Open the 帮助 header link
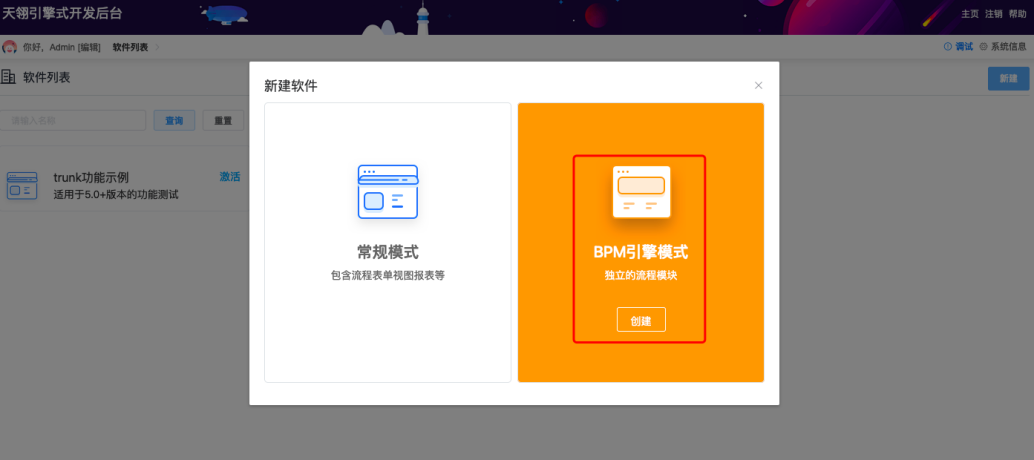1034x460 pixels. pos(1018,14)
